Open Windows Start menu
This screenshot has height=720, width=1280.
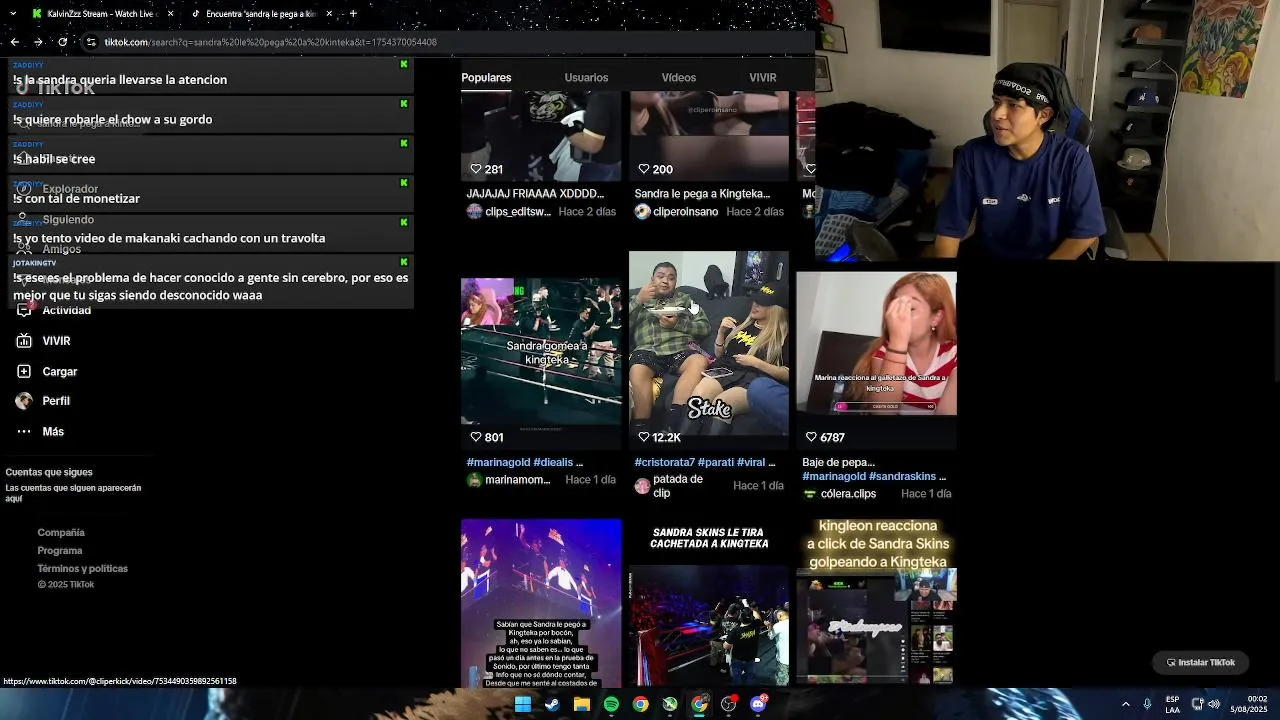[x=522, y=704]
